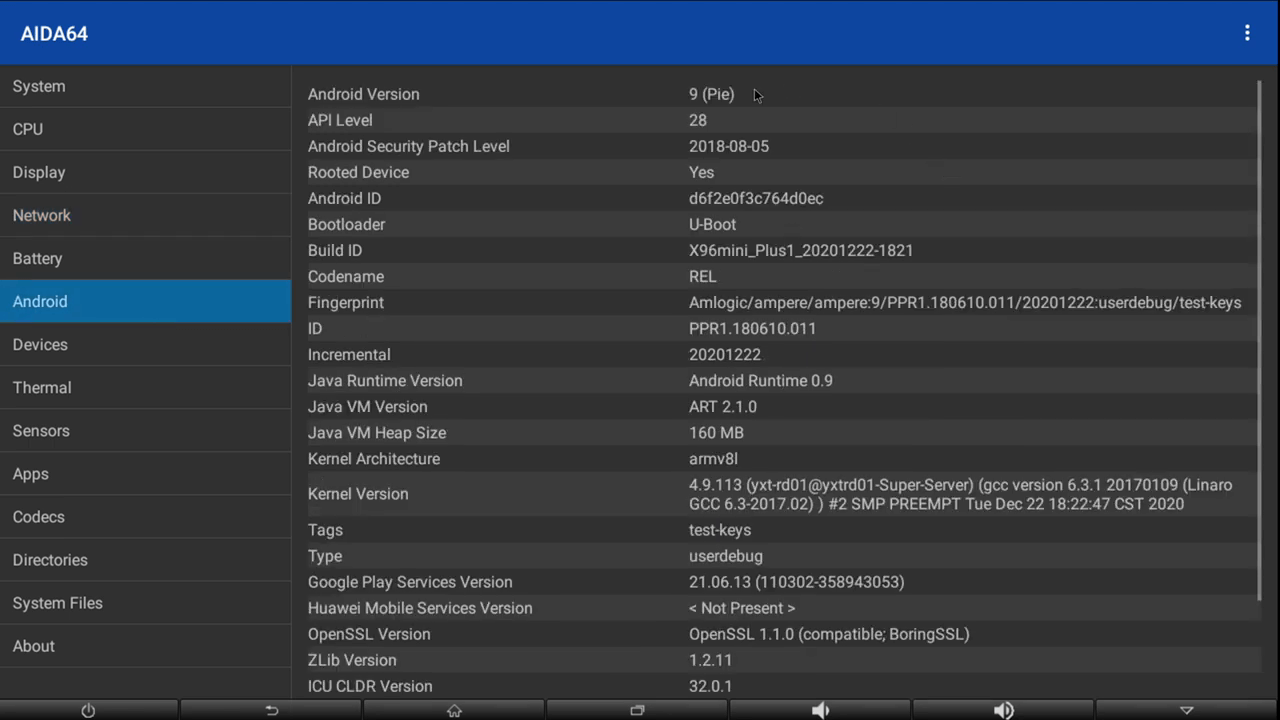Click the Codename value REL
The height and width of the screenshot is (720, 1280).
702,276
